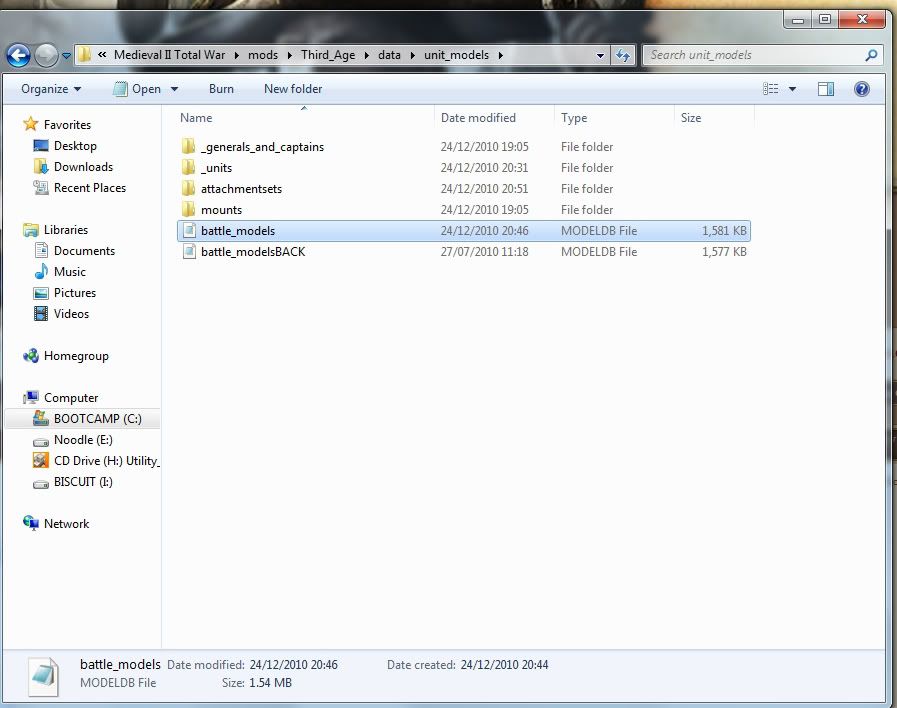This screenshot has width=897, height=708.
Task: Click the refresh button beside address bar
Action: 624,56
